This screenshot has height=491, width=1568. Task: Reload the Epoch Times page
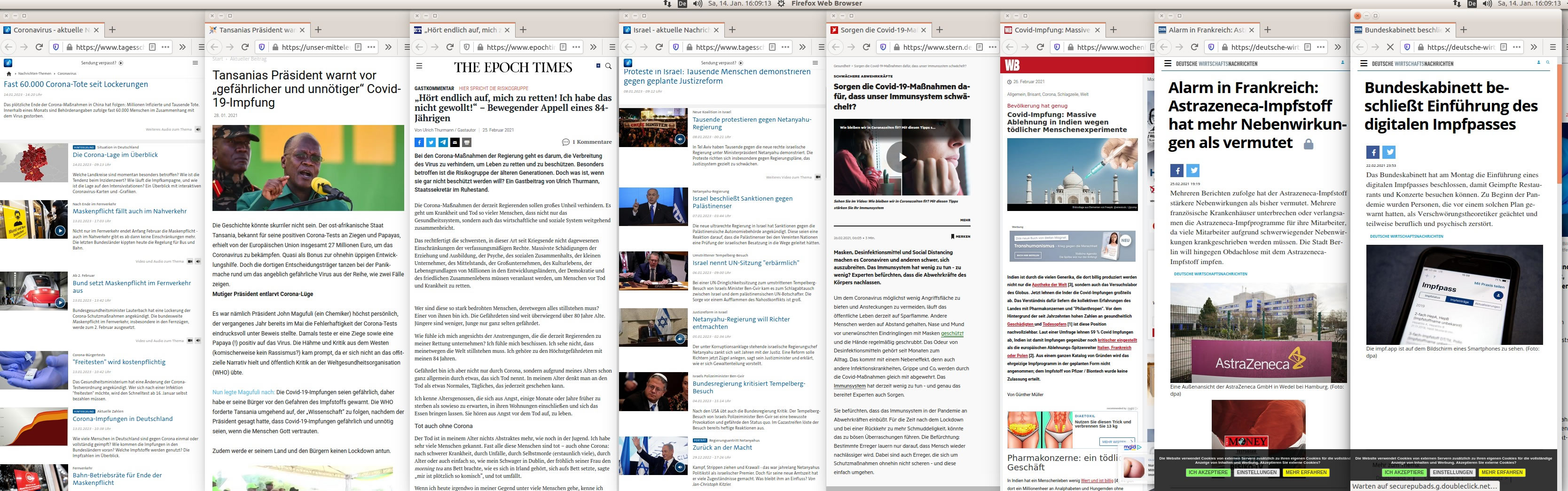[x=450, y=47]
